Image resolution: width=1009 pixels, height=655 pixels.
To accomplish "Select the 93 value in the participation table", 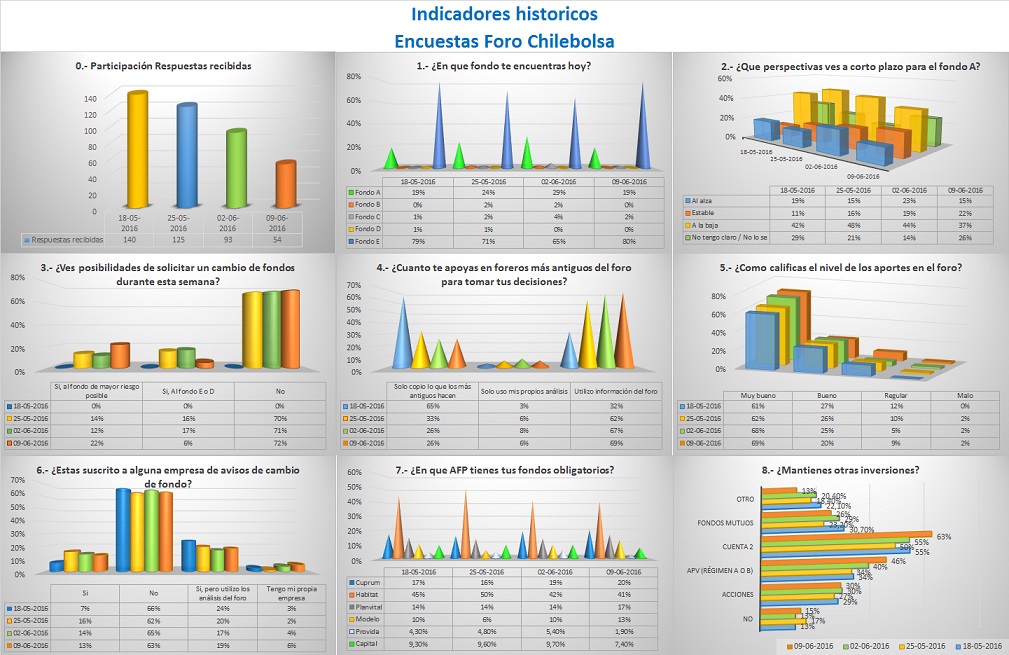I will 228,239.
